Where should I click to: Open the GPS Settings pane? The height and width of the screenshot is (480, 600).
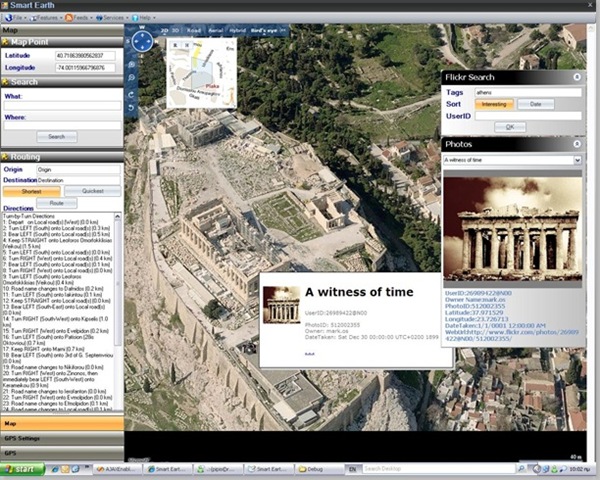pos(62,438)
